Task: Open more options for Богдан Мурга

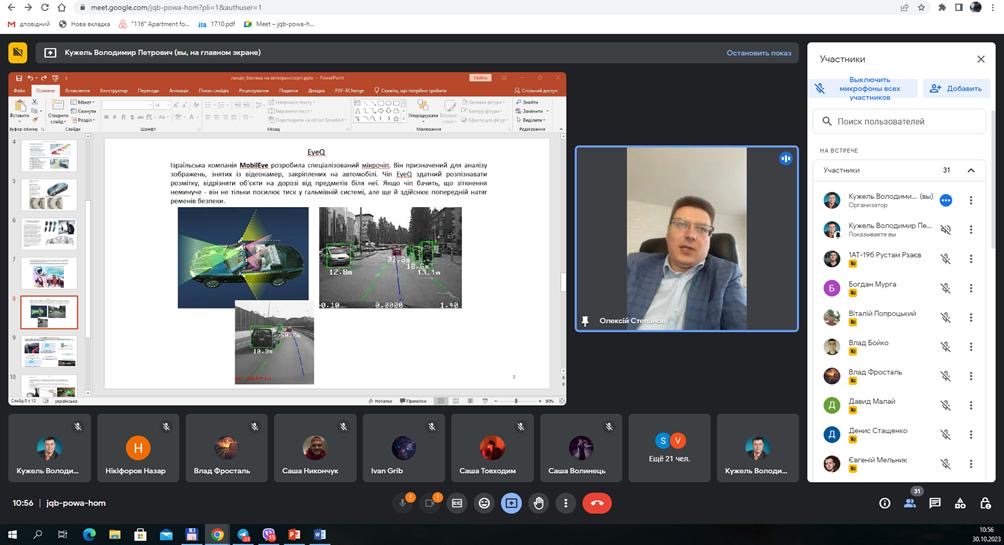Action: coord(970,288)
